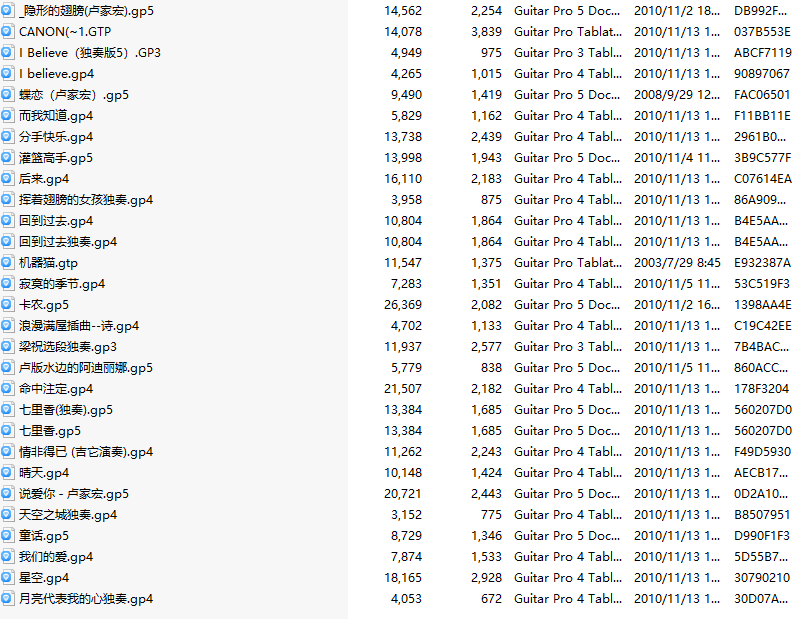798x619 pixels.
Task: Click the icon next to I believe.gp4
Action: (x=7, y=74)
